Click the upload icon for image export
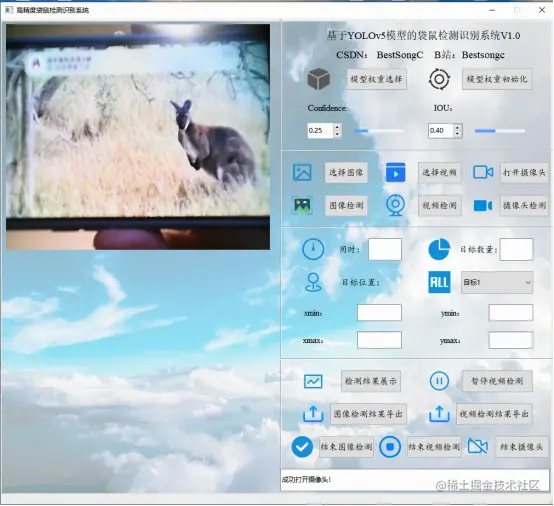 tap(313, 414)
